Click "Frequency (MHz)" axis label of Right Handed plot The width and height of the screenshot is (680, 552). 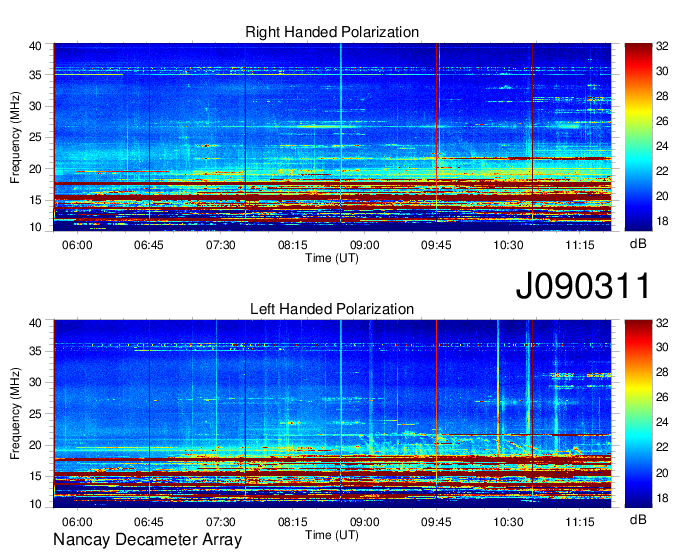pyautogui.click(x=15, y=137)
